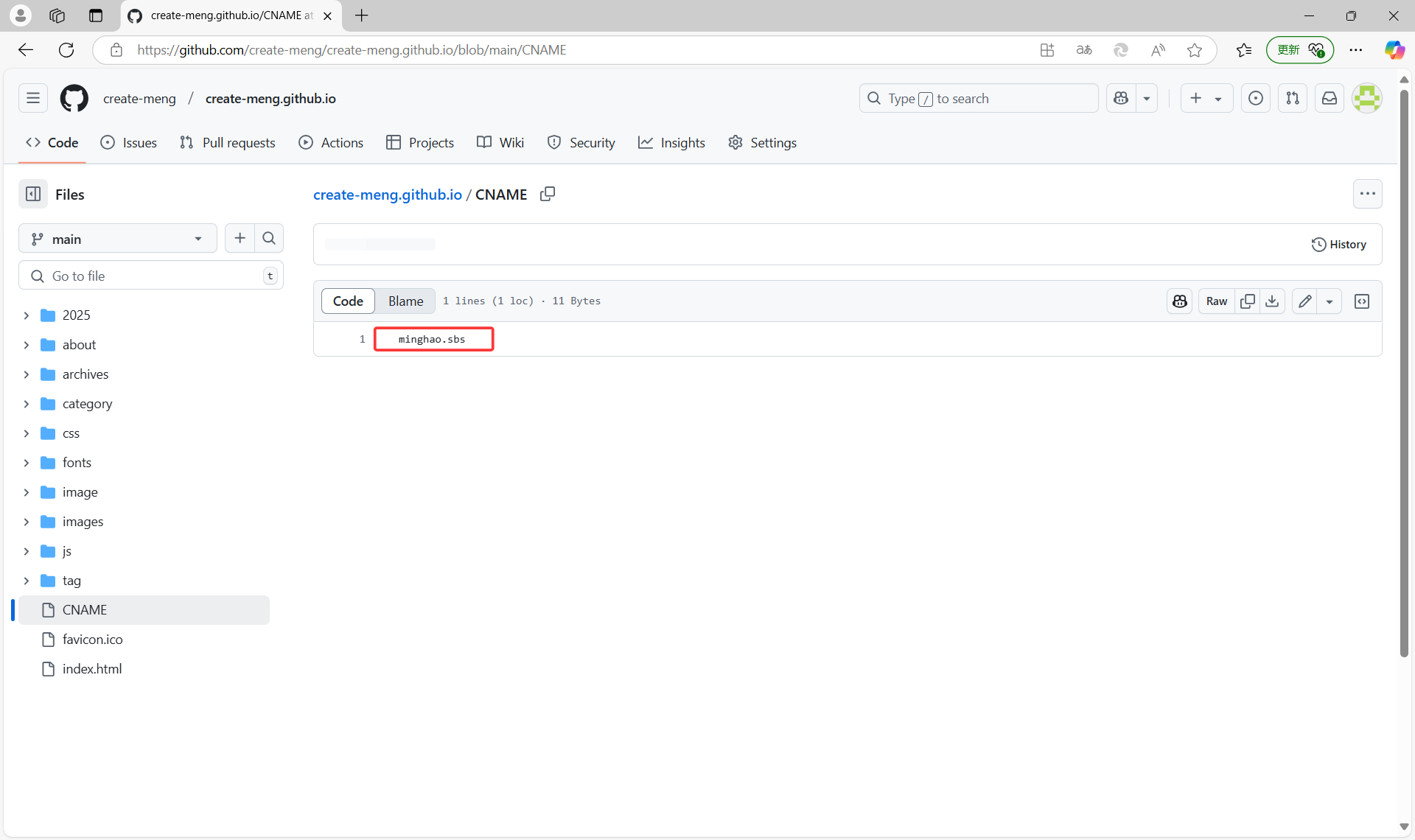Switch to Blame view
Image resolution: width=1415 pixels, height=840 pixels.
coord(405,301)
